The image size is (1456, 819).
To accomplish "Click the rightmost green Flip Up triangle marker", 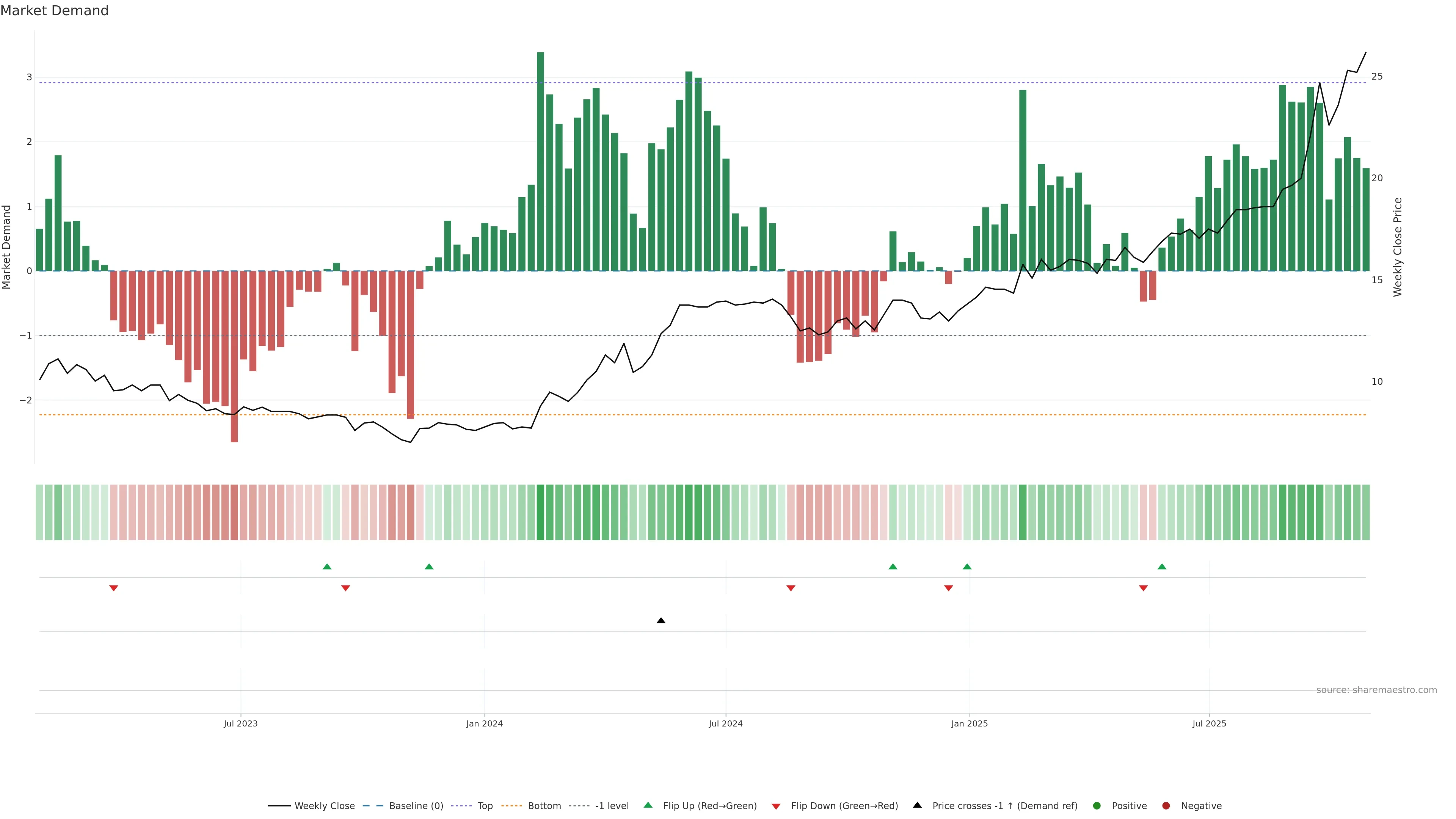I will coord(1161,566).
